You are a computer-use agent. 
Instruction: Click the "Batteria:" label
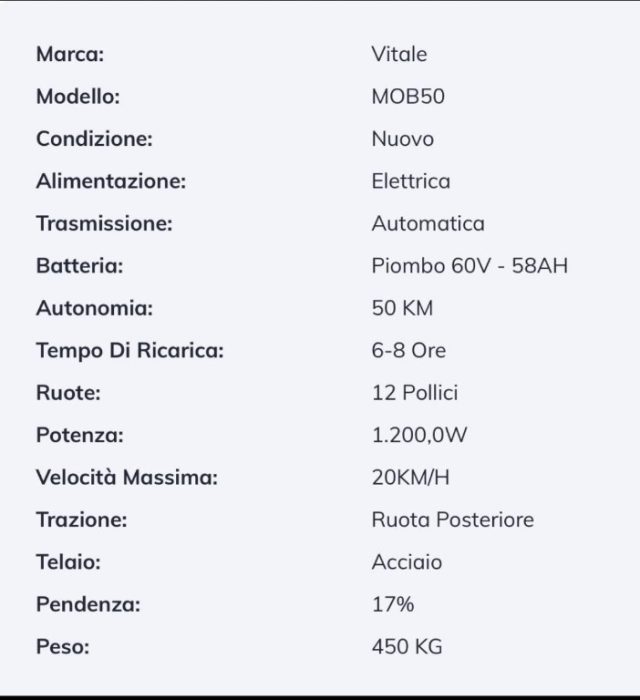[79, 266]
